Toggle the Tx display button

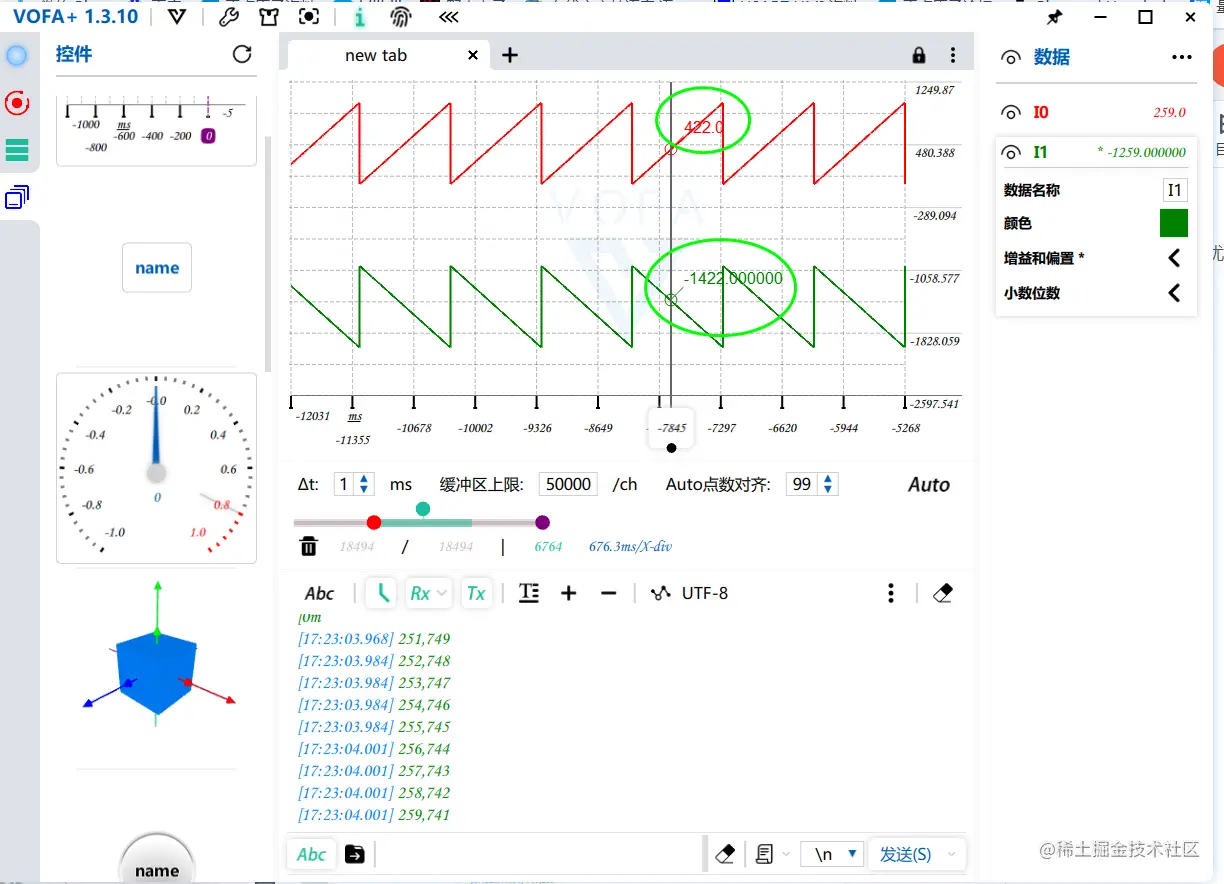point(476,592)
